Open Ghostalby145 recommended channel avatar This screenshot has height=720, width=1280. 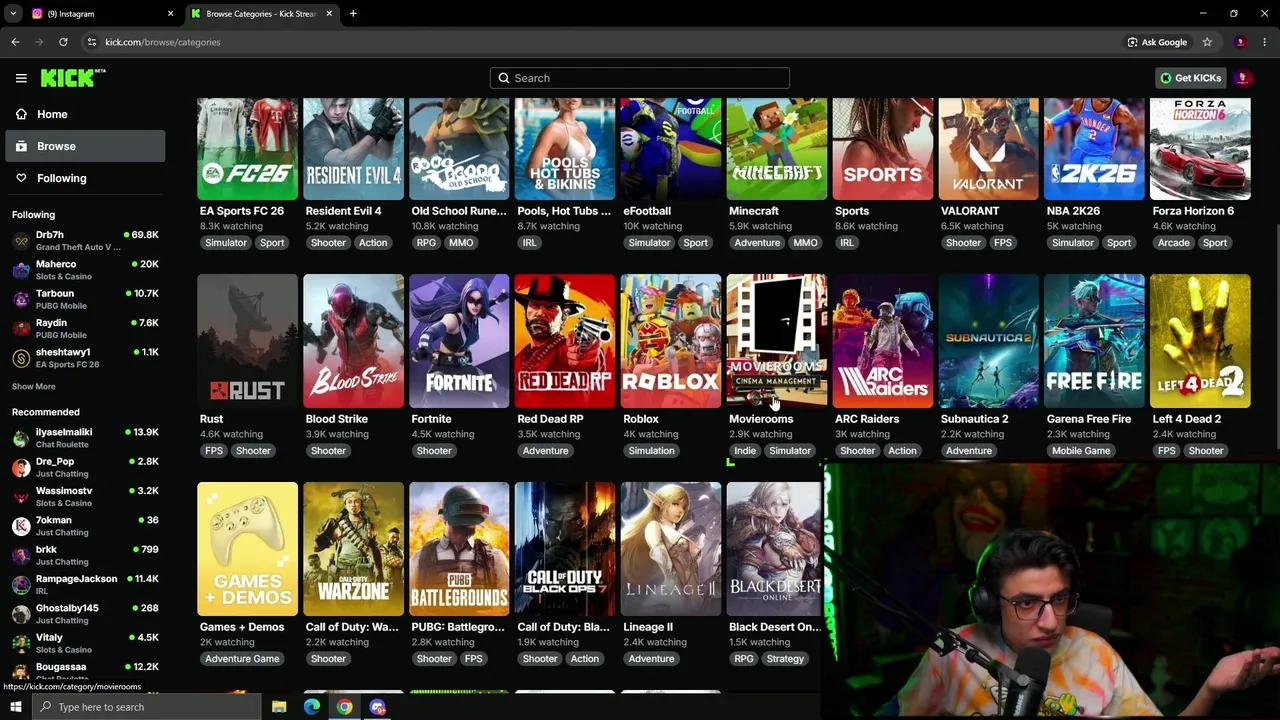[x=21, y=614]
